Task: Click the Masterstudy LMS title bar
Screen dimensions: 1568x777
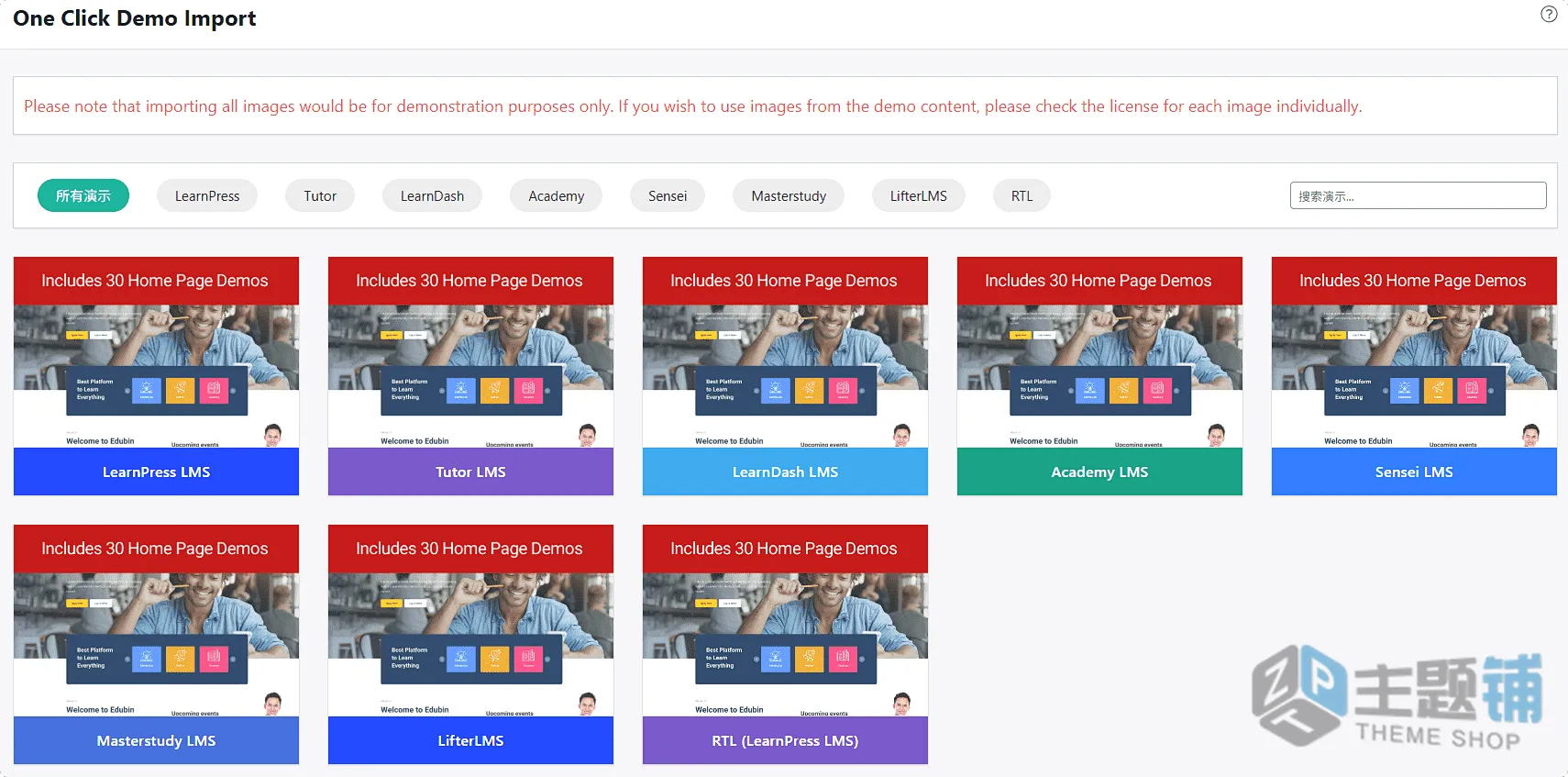Action: (156, 740)
